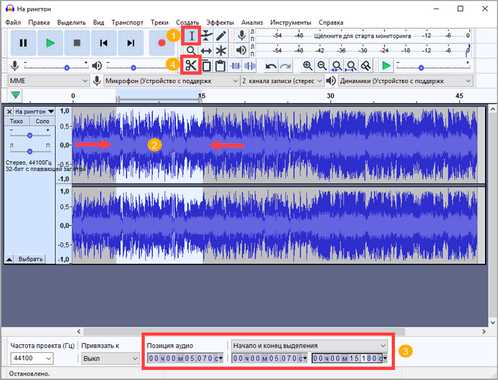The image size is (498, 380).
Task: Mute the track with Тихо button
Action: 16,121
